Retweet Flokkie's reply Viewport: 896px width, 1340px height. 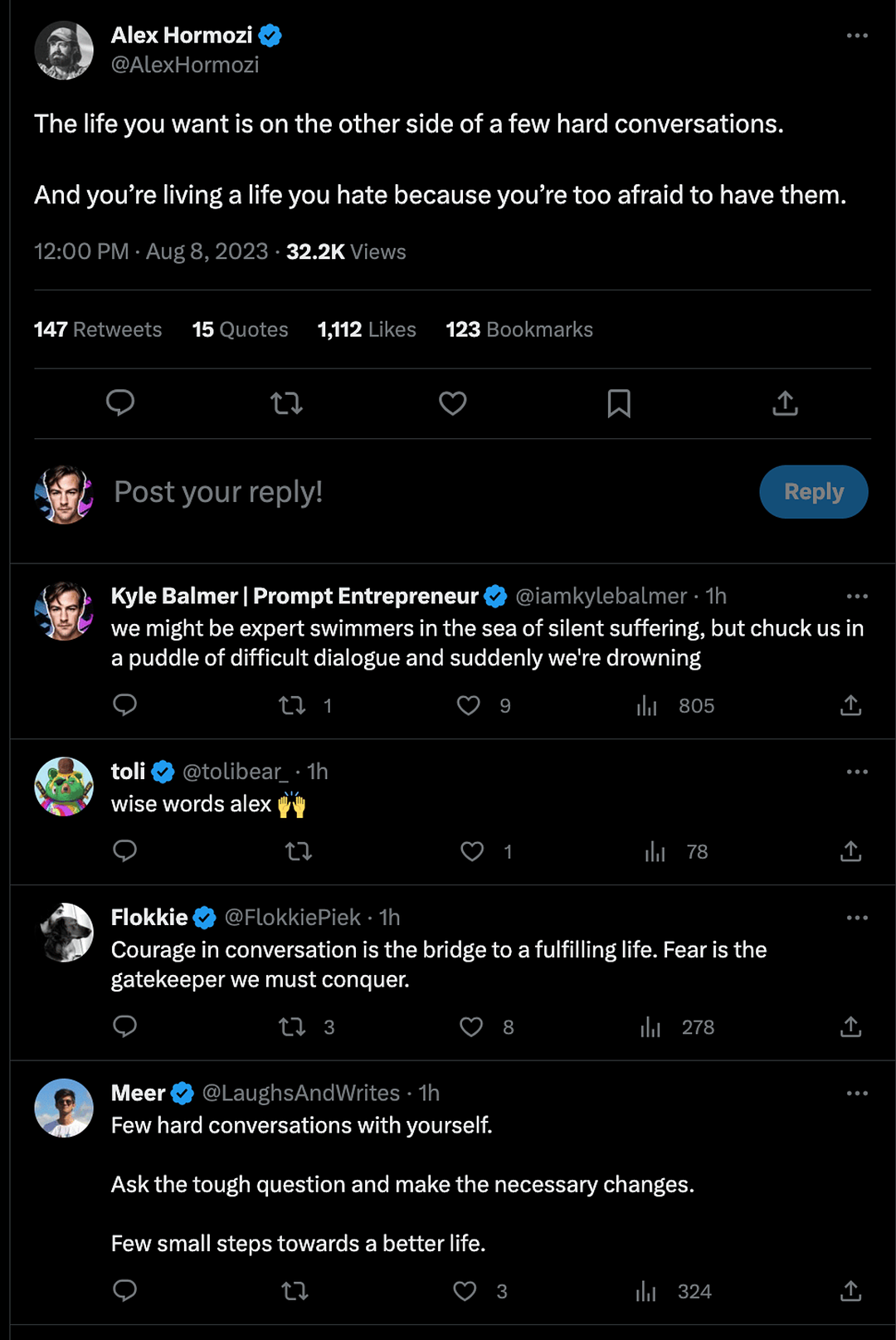pyautogui.click(x=292, y=1027)
